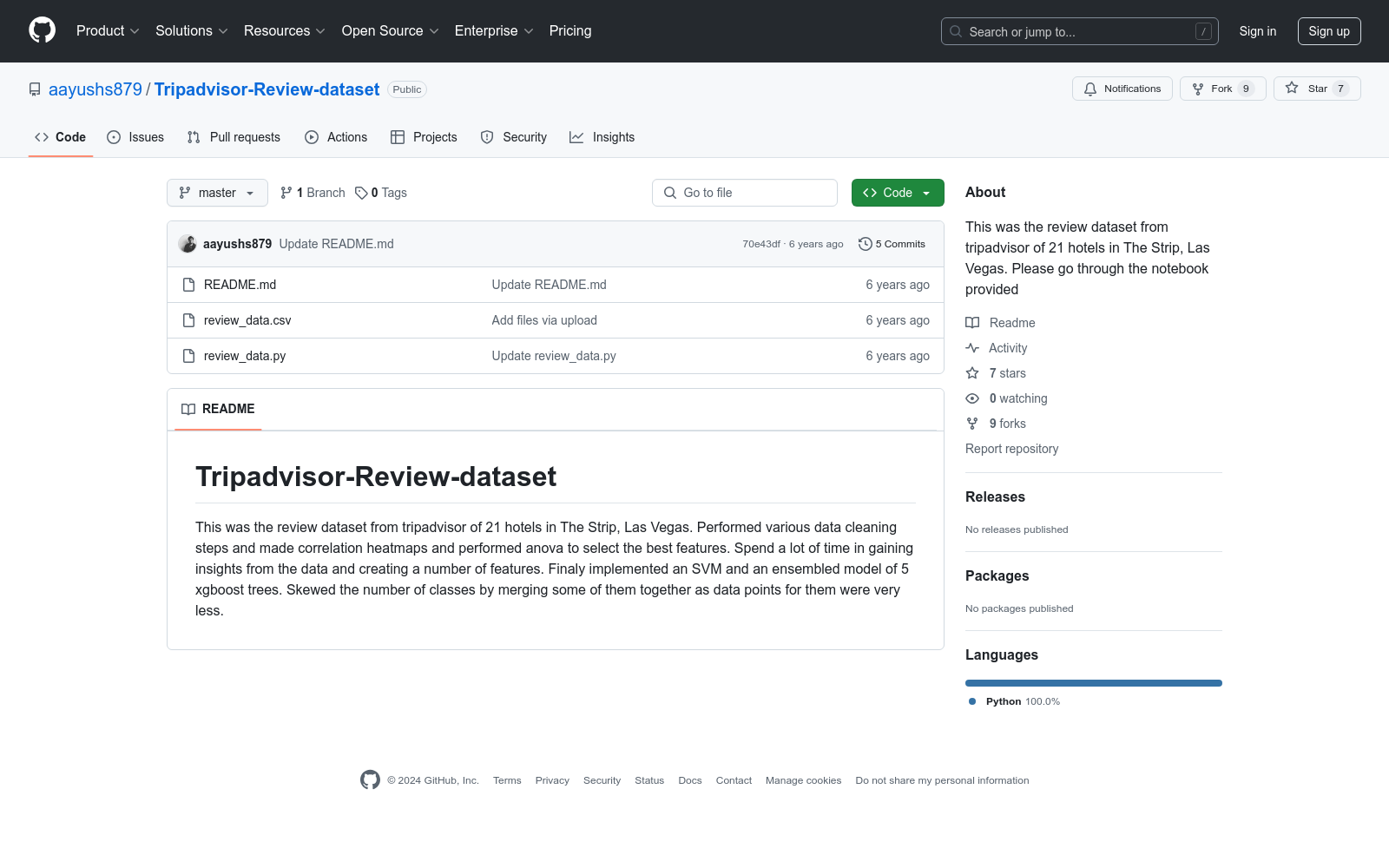Click the Docs footer link
Viewport: 1389px width, 868px height.
point(690,780)
